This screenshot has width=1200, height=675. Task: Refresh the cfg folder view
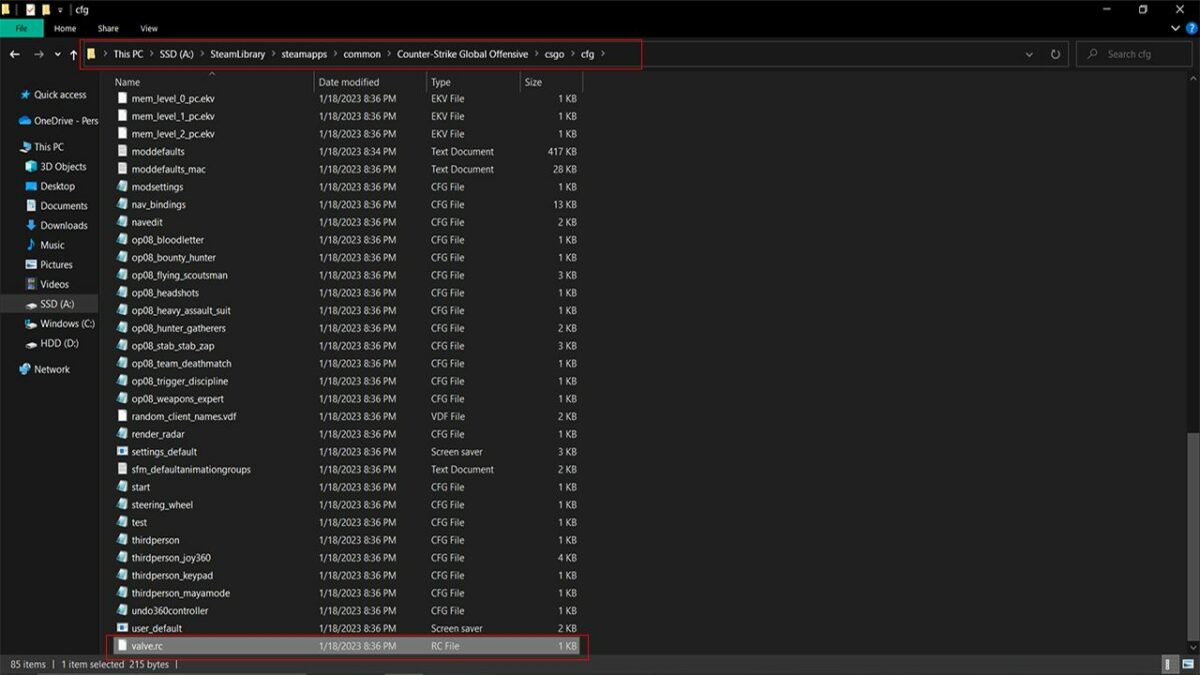pos(1055,54)
